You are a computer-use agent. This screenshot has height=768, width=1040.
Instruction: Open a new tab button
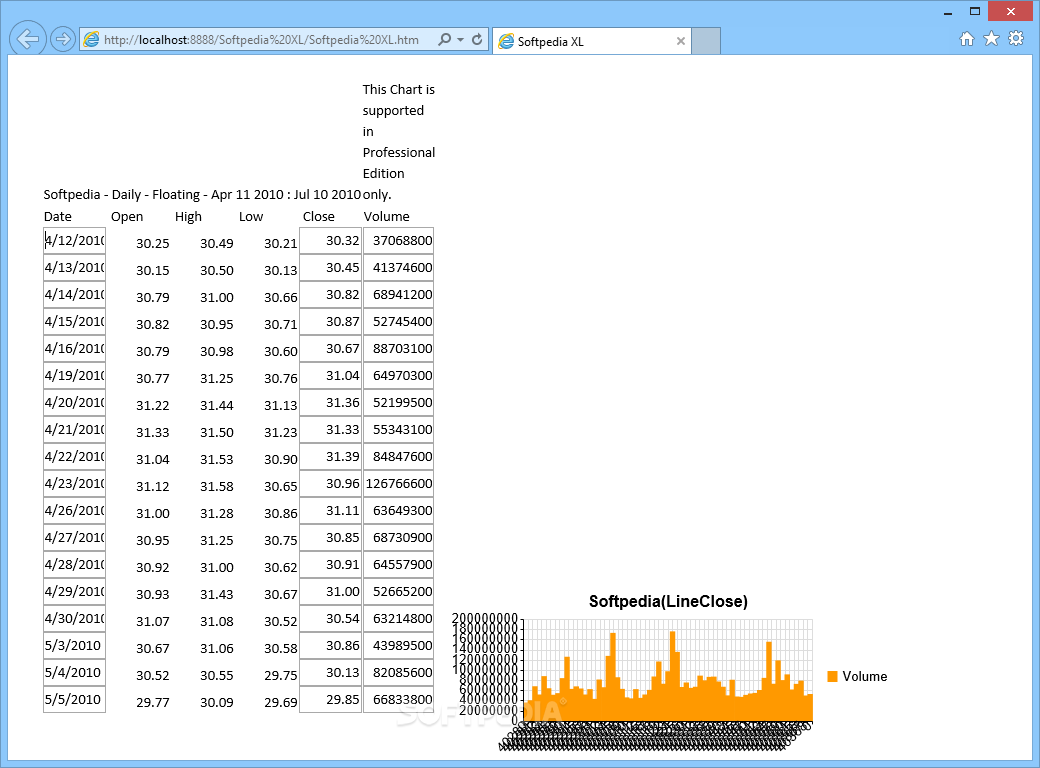click(x=706, y=41)
